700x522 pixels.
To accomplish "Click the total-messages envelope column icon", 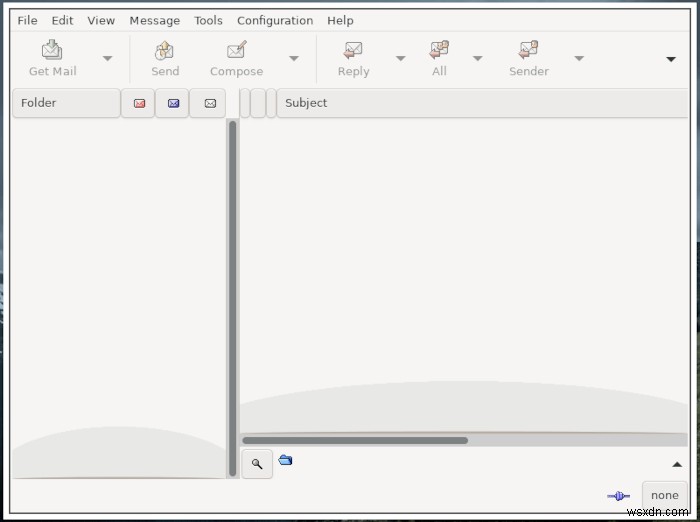I will pos(210,103).
